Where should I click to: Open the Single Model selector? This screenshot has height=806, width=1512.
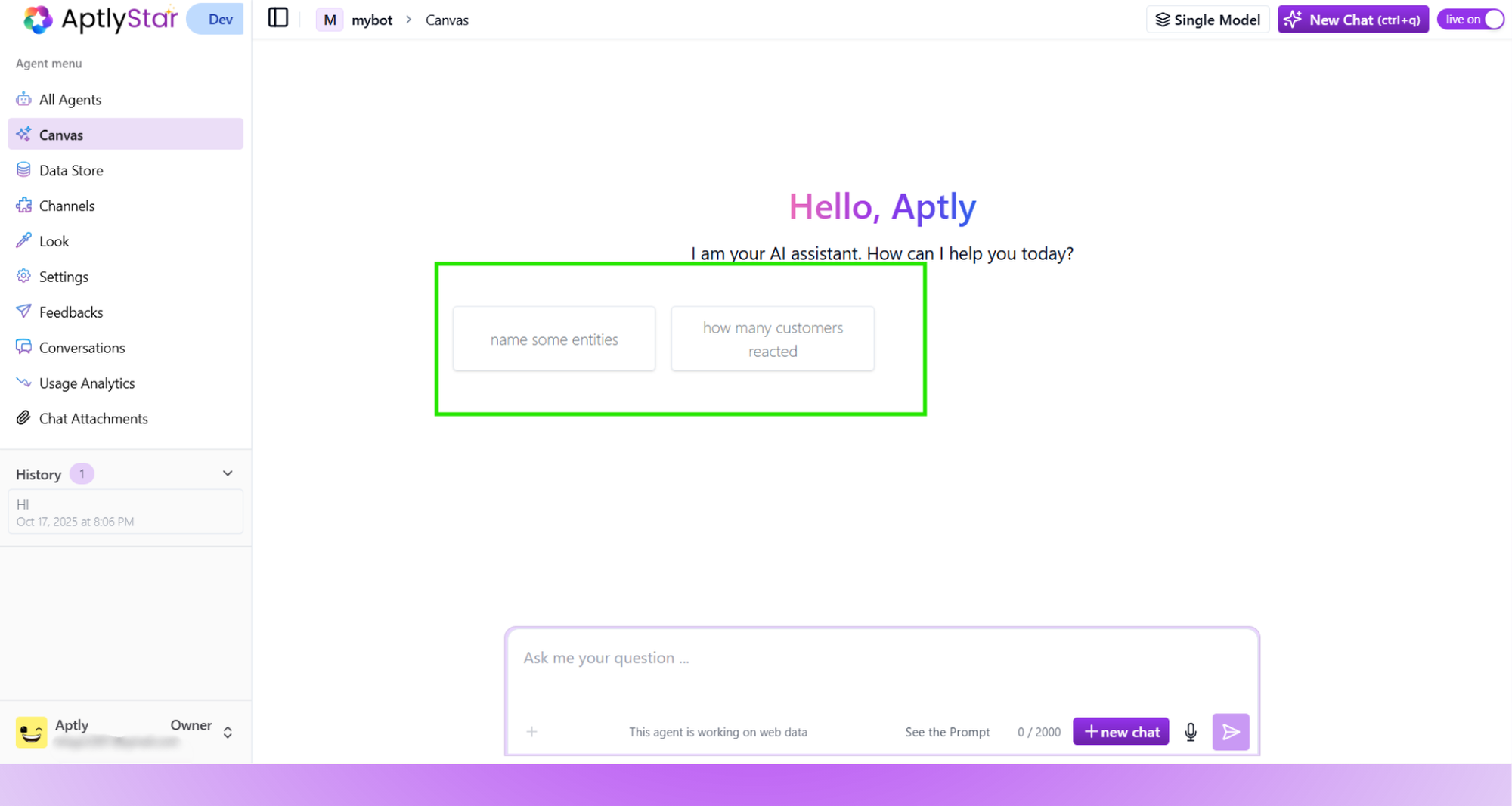[x=1207, y=19]
